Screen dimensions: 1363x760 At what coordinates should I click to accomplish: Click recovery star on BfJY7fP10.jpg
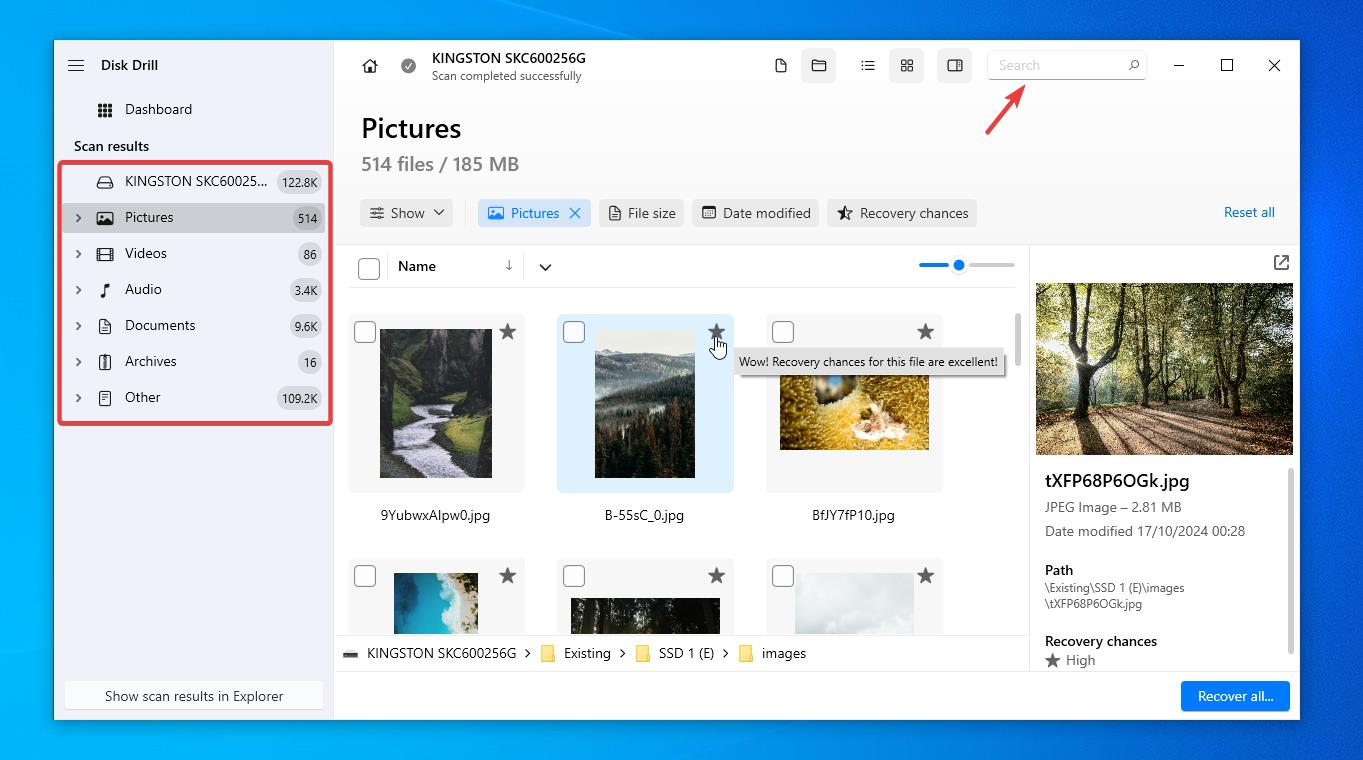click(x=925, y=331)
